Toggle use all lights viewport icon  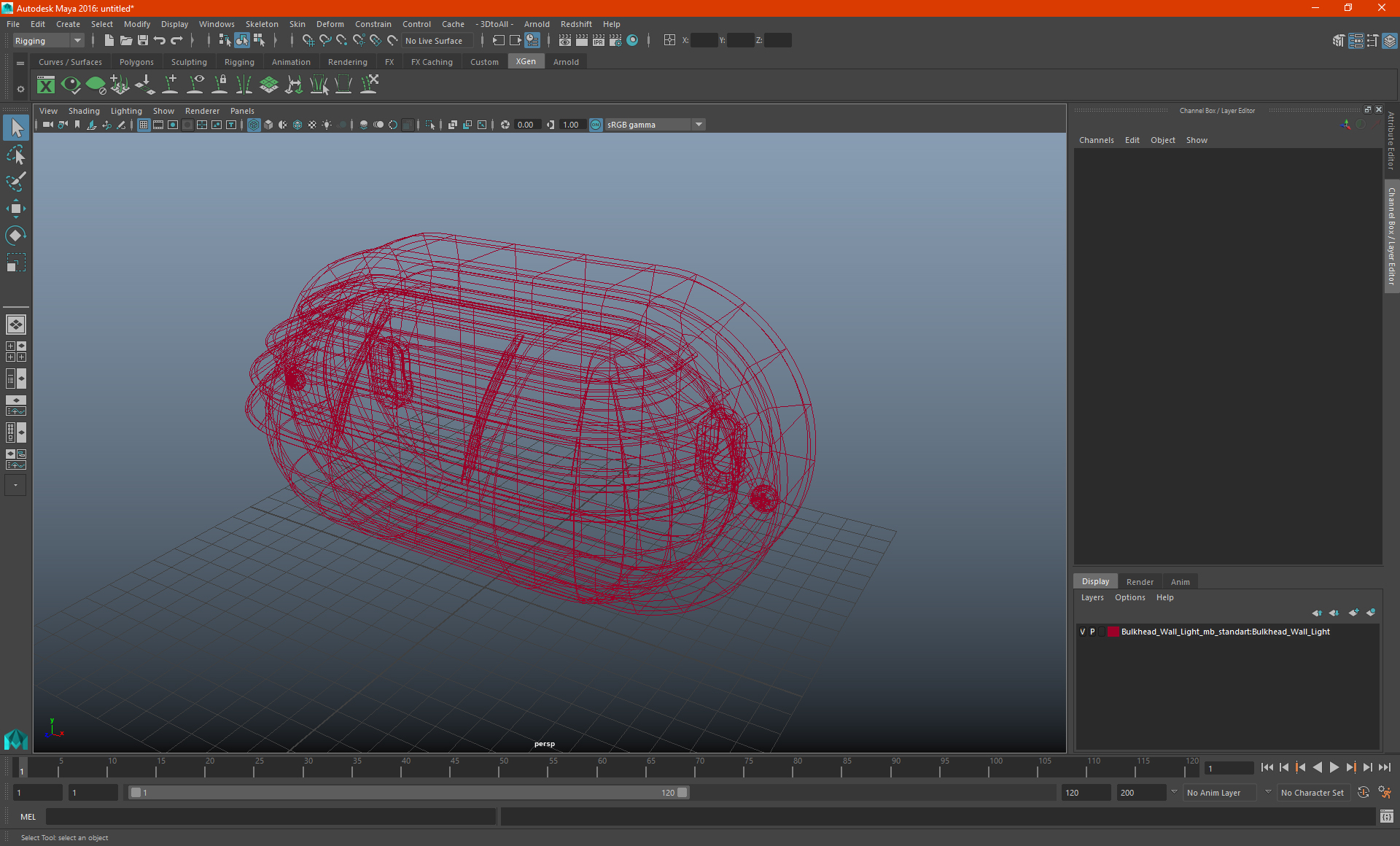click(327, 125)
